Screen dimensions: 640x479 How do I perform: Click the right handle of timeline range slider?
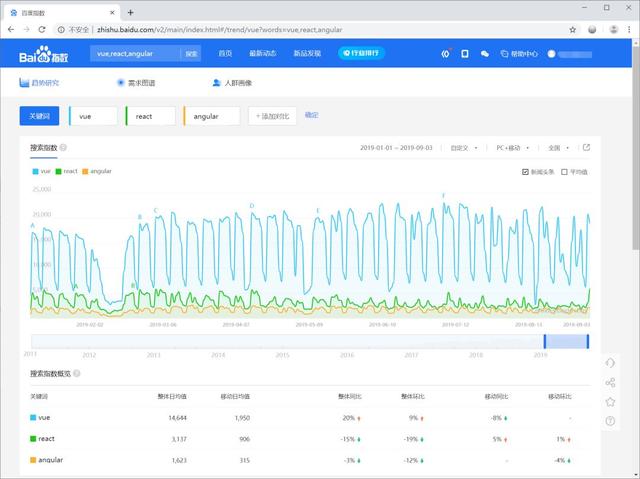coord(588,342)
